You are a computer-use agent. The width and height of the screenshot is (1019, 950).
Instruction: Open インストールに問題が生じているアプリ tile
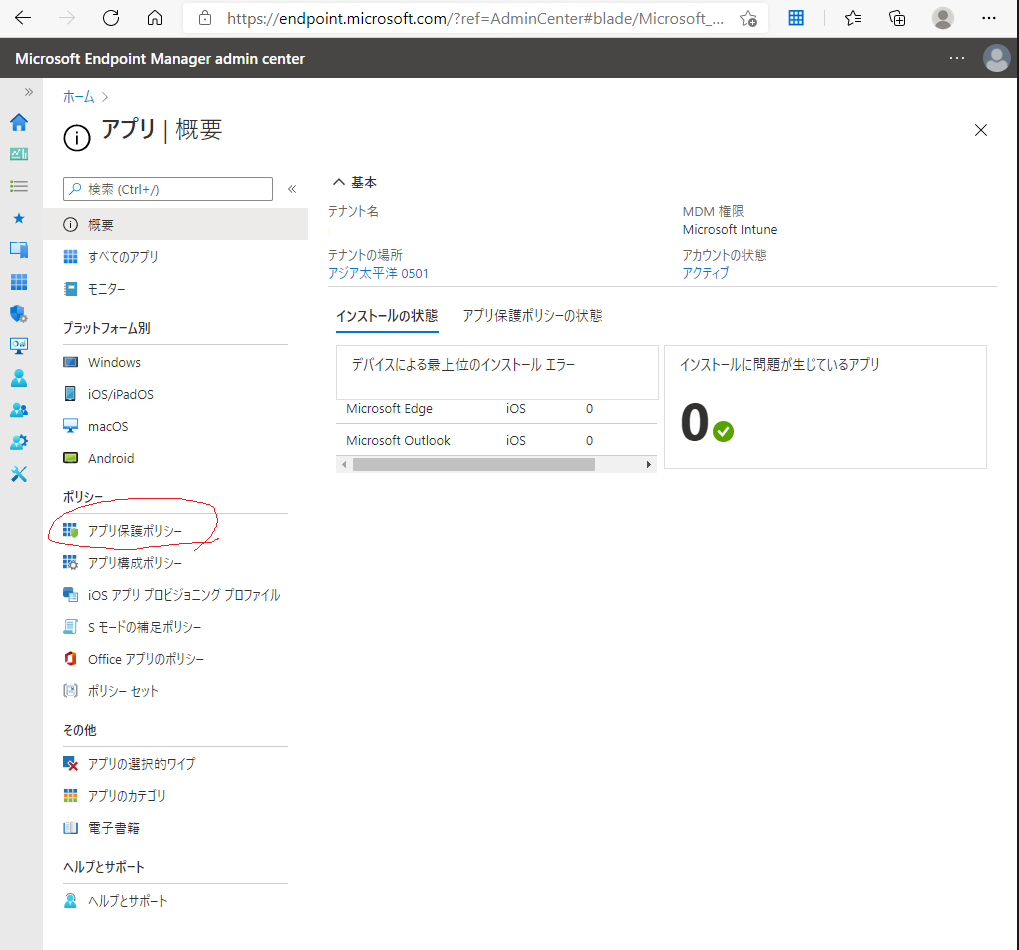click(x=825, y=407)
